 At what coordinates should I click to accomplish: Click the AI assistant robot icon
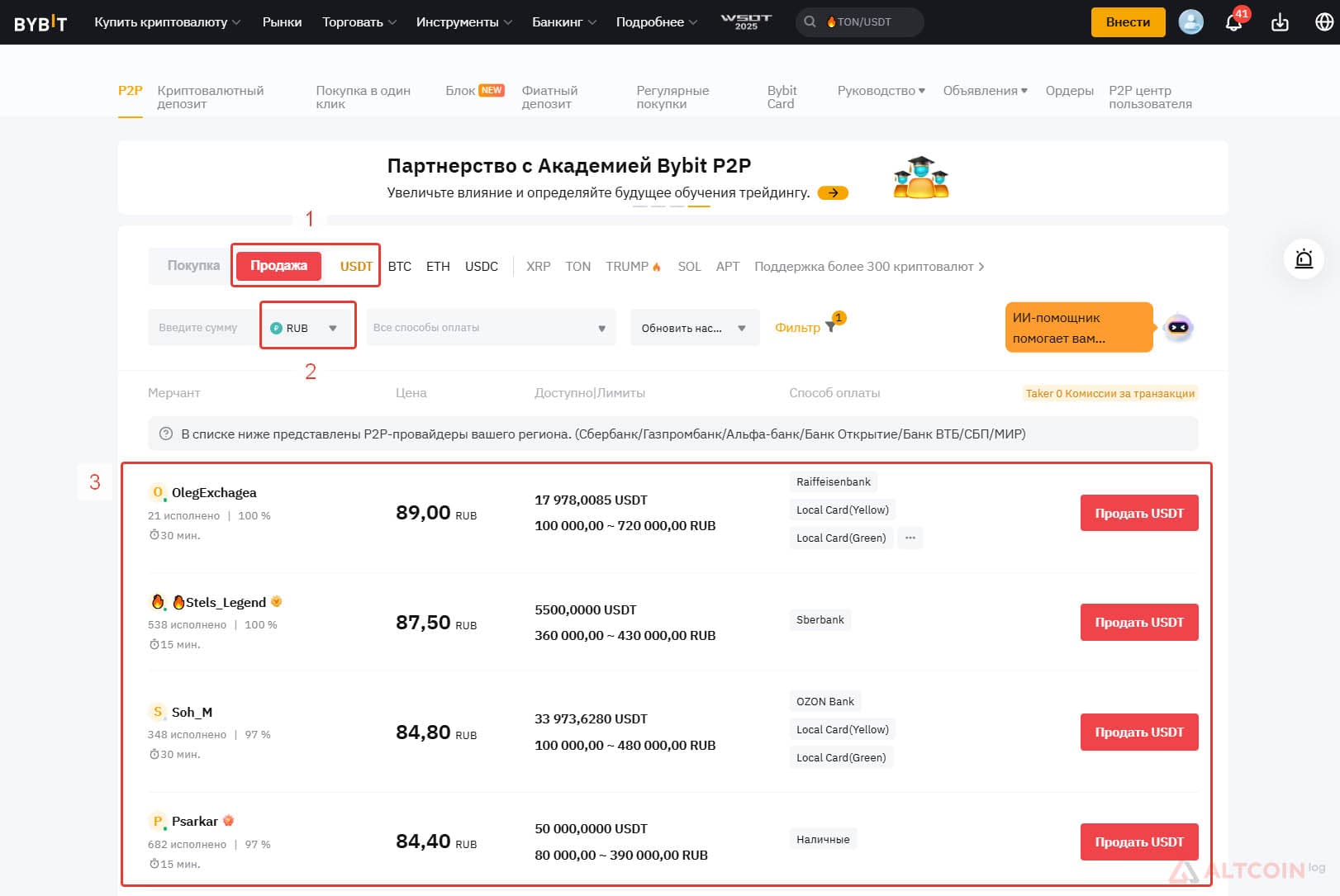point(1178,328)
